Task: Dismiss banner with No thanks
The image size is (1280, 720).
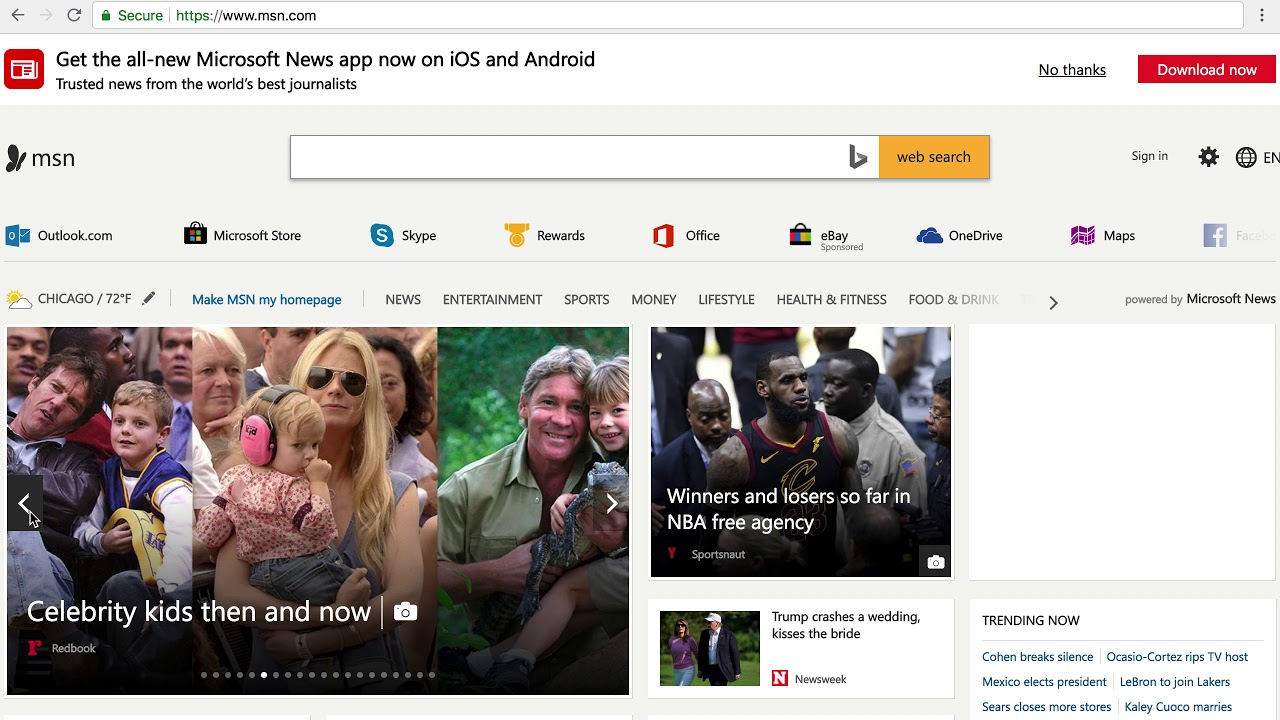Action: 1072,69
